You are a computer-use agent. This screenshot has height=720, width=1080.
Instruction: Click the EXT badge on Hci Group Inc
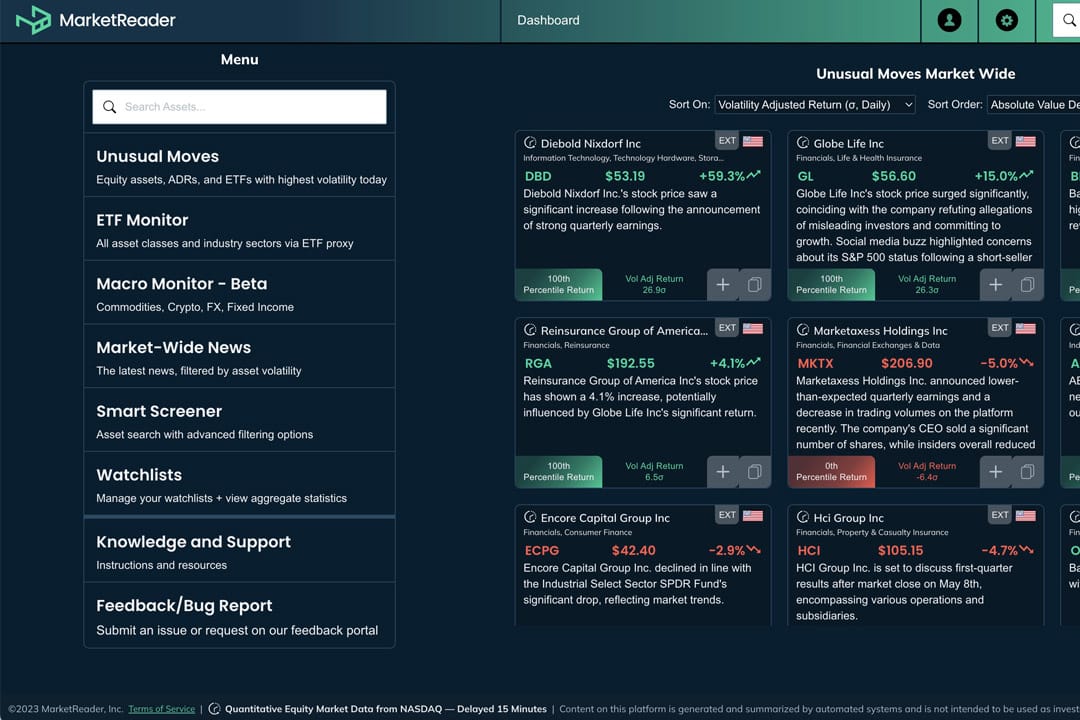(x=1000, y=515)
